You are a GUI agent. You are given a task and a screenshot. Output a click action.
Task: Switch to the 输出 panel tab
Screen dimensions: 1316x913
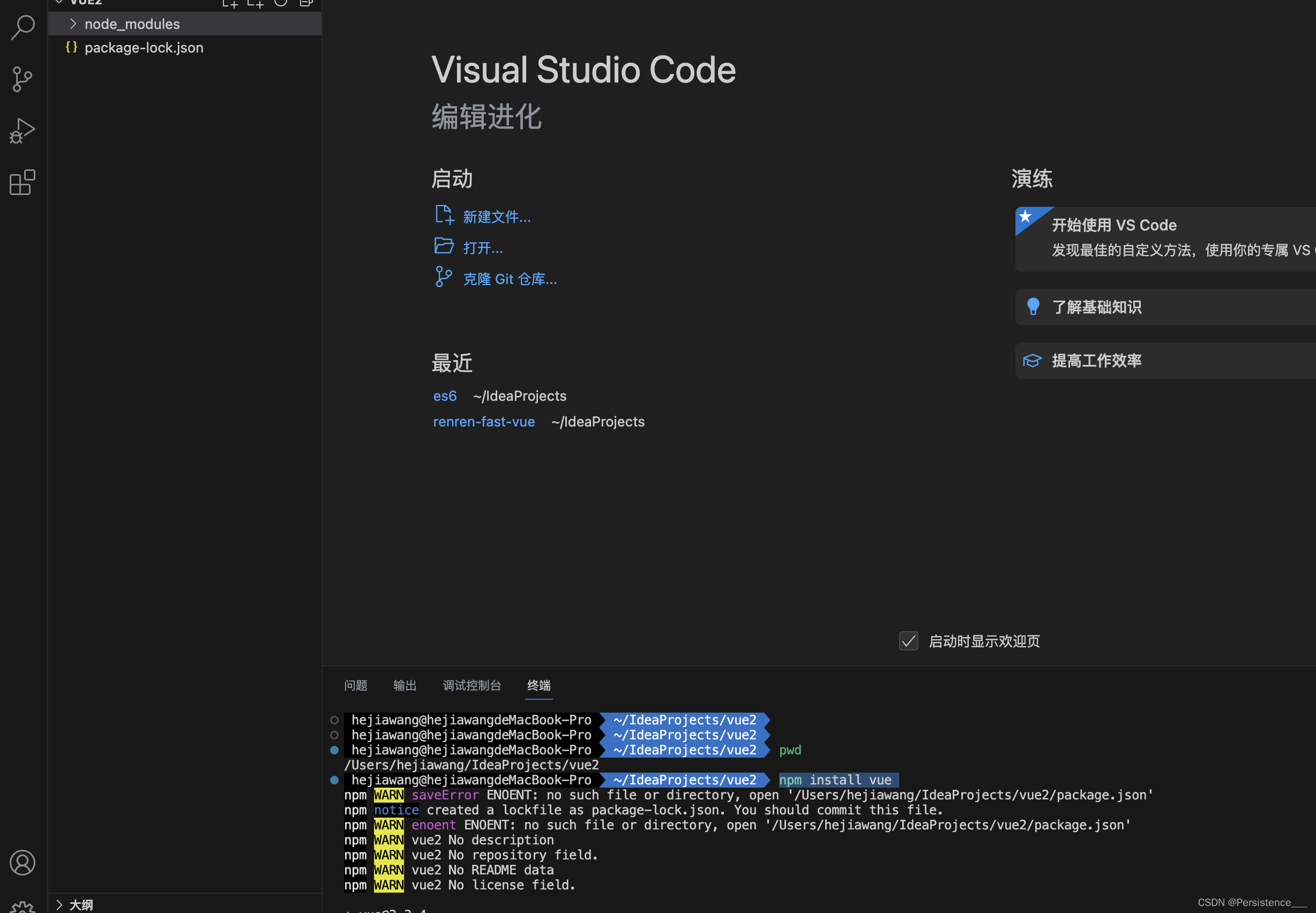[405, 685]
